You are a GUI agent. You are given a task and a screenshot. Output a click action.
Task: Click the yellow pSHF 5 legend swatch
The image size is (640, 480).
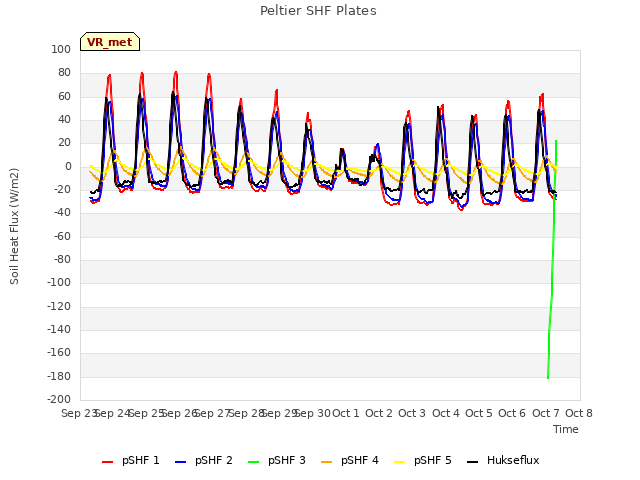pyautogui.click(x=400, y=462)
